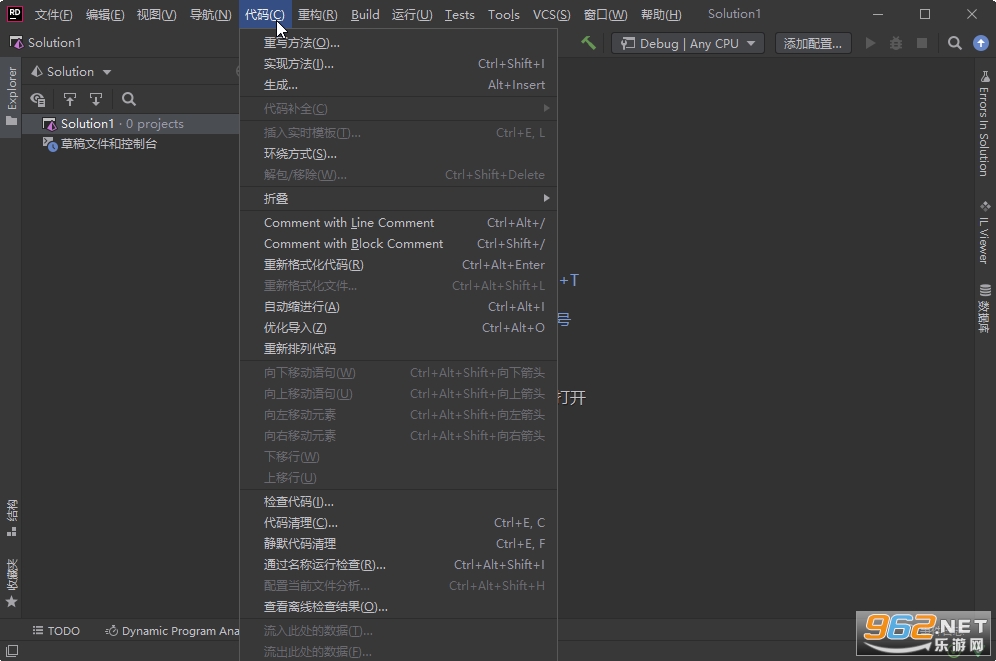Click the Stop square icon in toolbar
The width and height of the screenshot is (996, 661).
coord(922,43)
